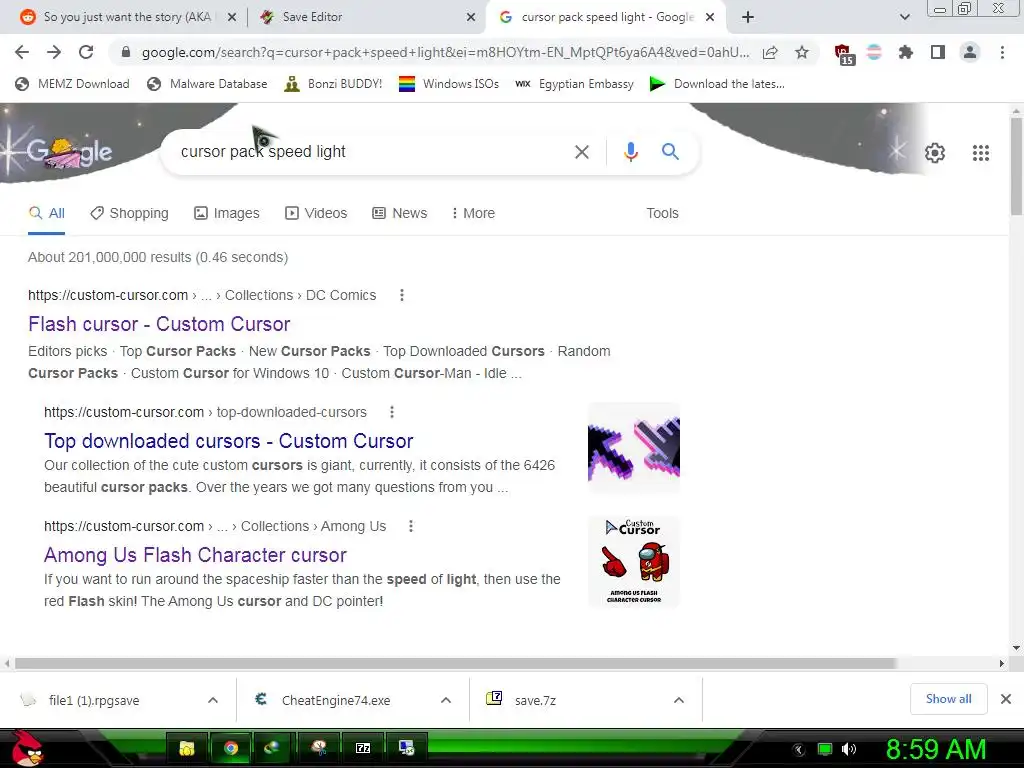The height and width of the screenshot is (768, 1024).
Task: Open the save.7z downloaded file
Action: click(535, 700)
